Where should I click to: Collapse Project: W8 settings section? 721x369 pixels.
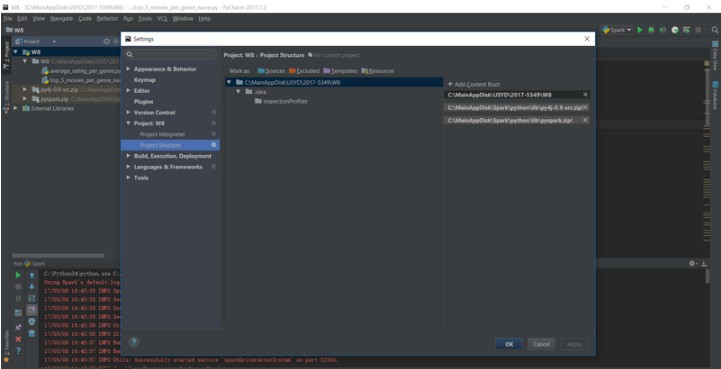[128, 123]
